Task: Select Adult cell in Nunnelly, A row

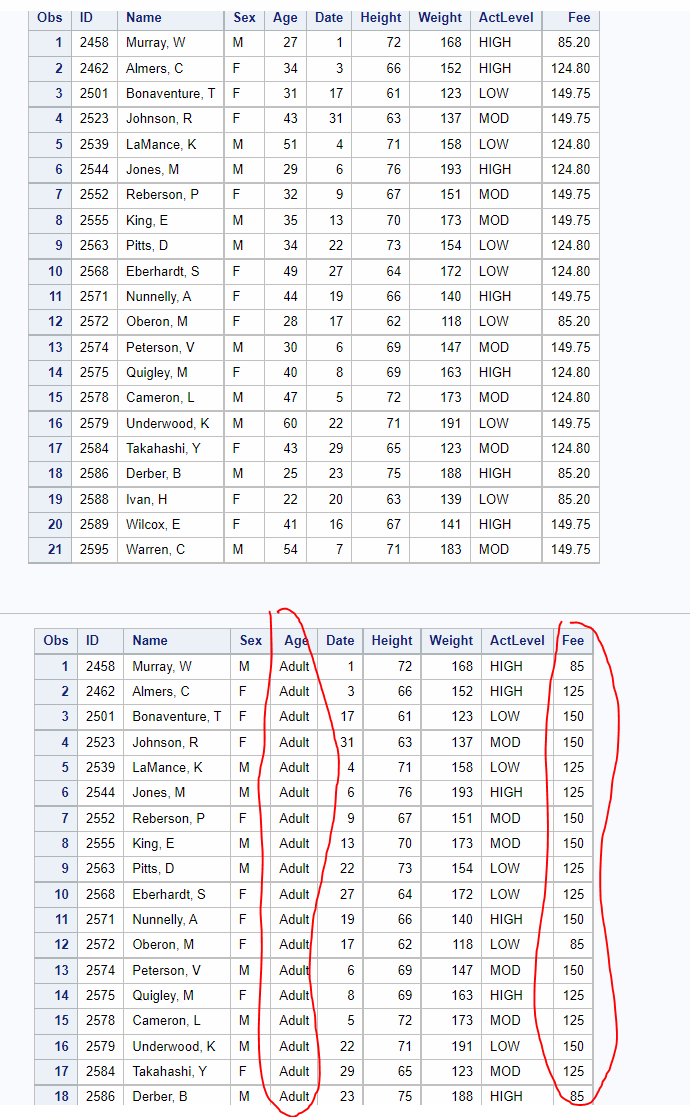Action: click(x=294, y=920)
